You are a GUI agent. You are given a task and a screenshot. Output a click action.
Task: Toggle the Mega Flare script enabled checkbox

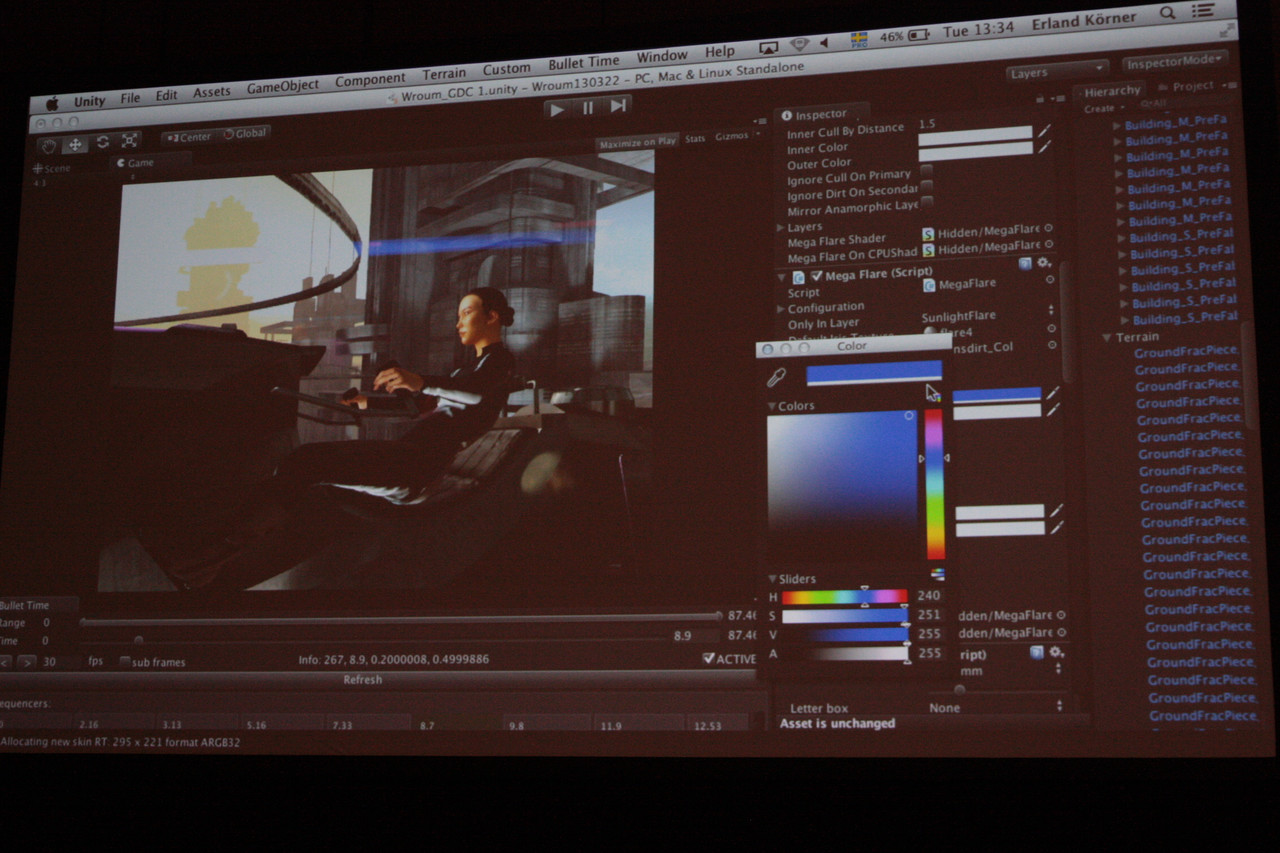[817, 275]
